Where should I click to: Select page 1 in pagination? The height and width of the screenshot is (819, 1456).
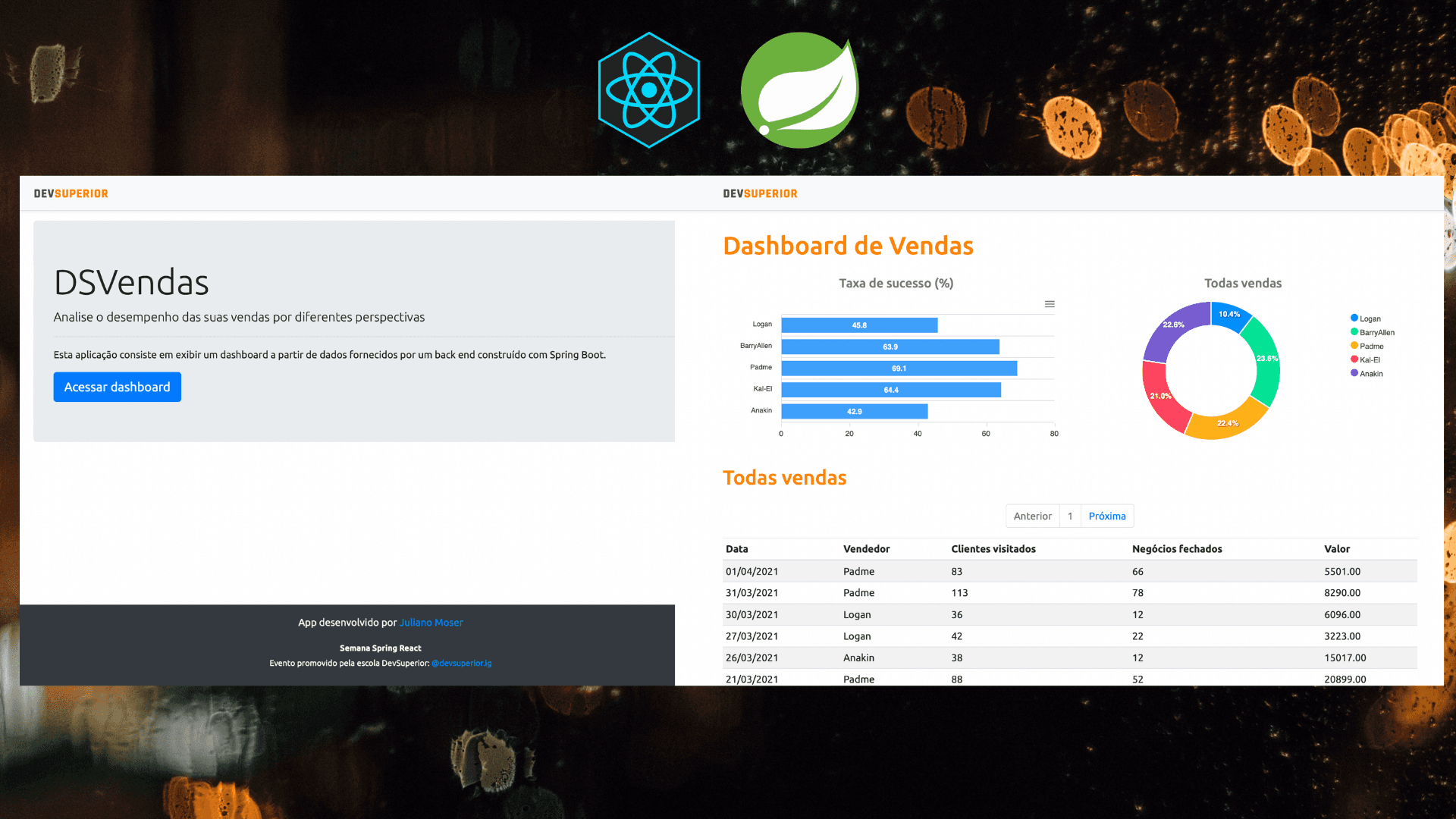click(x=1070, y=516)
